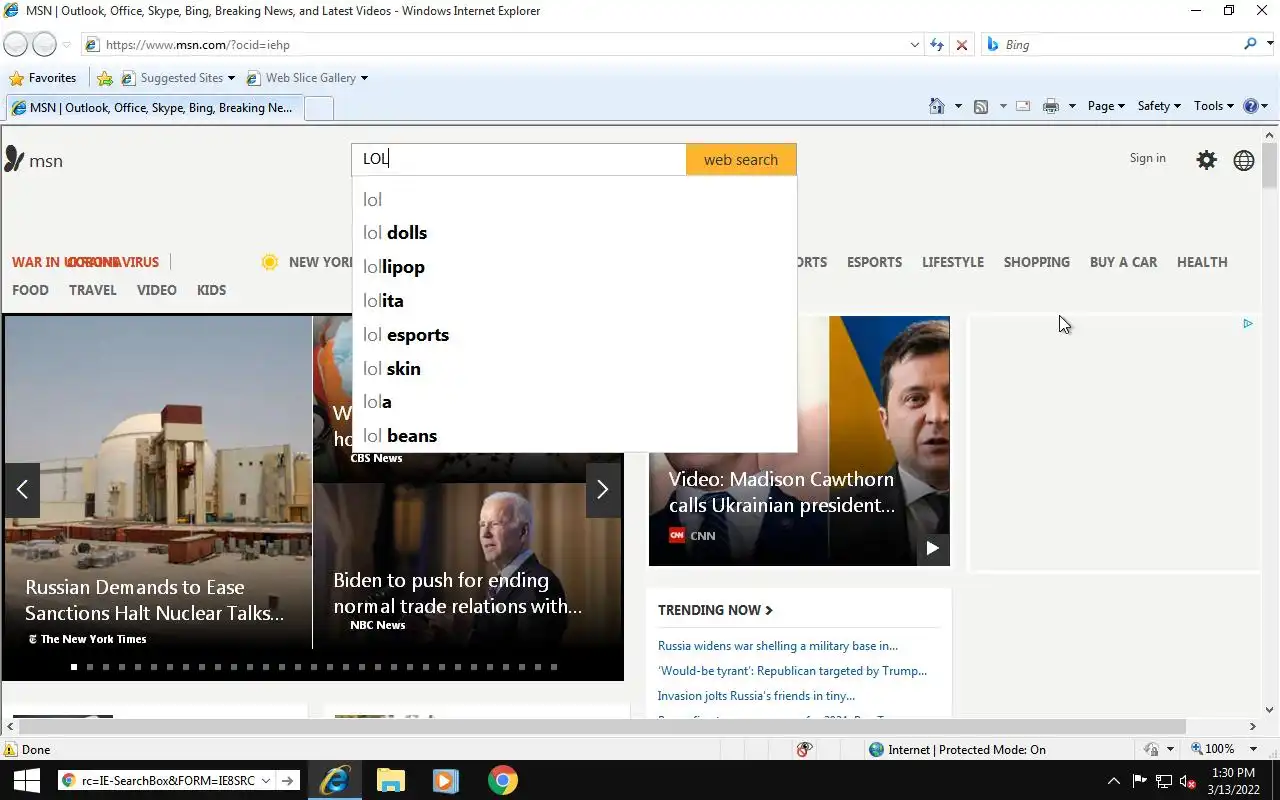The image size is (1280, 800).
Task: Open the ESPORTS navigation tab
Action: tap(874, 262)
